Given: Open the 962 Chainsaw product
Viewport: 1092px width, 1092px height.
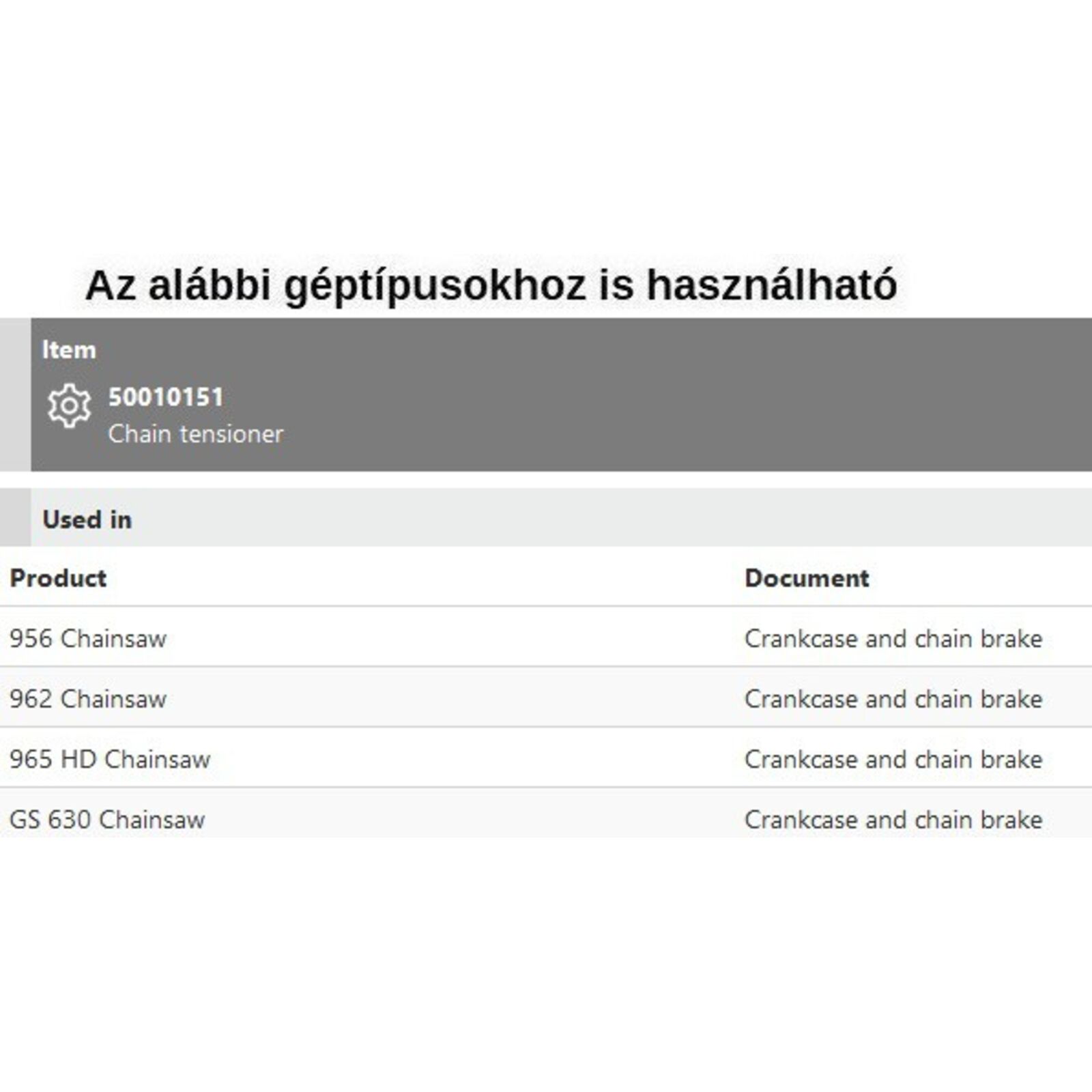Looking at the screenshot, I should click(88, 699).
